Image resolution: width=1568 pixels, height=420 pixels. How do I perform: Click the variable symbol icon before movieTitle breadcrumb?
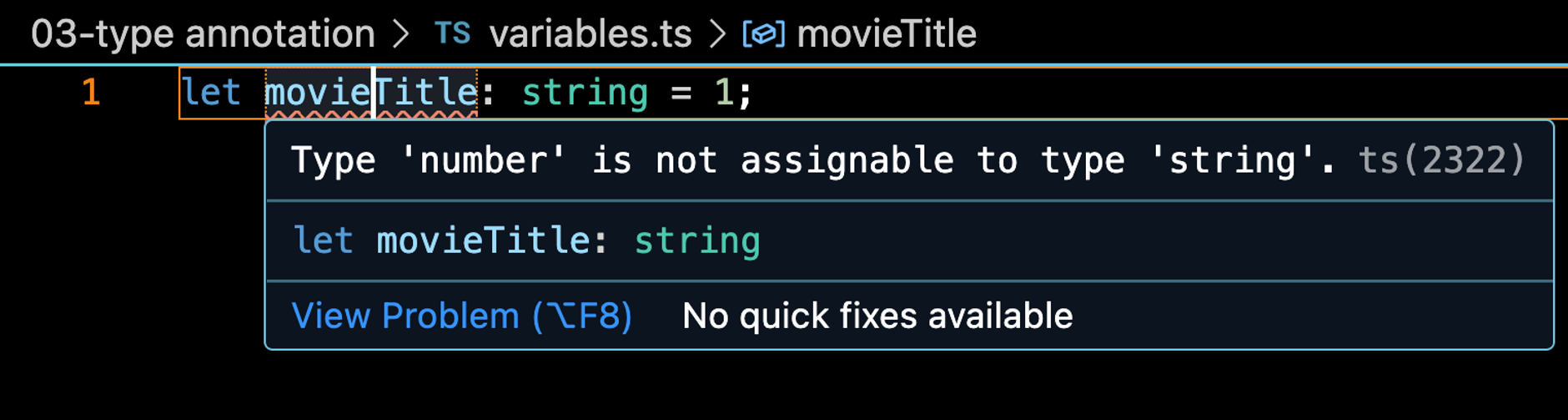[x=764, y=35]
